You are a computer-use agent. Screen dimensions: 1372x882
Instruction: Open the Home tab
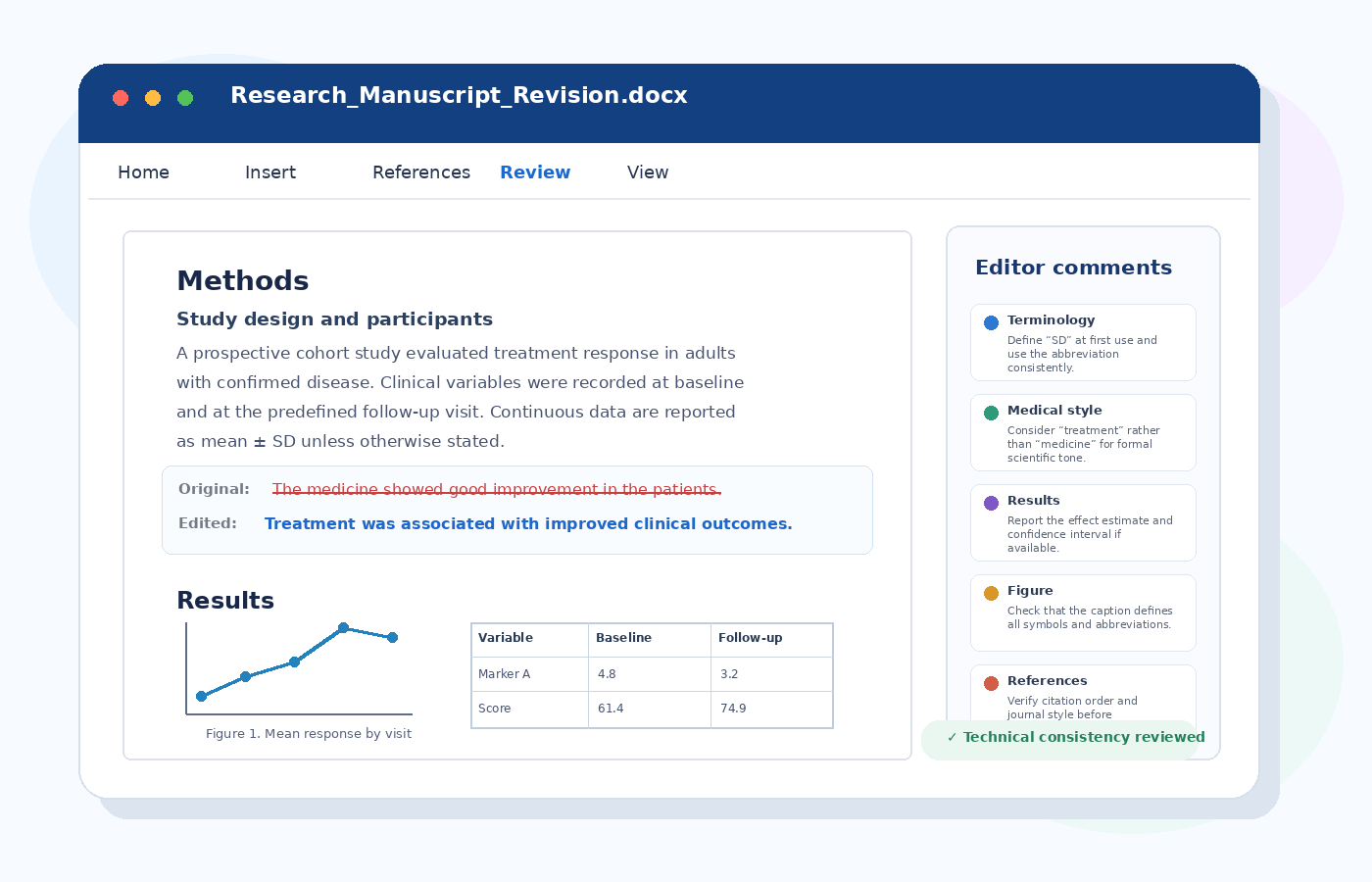coord(143,172)
